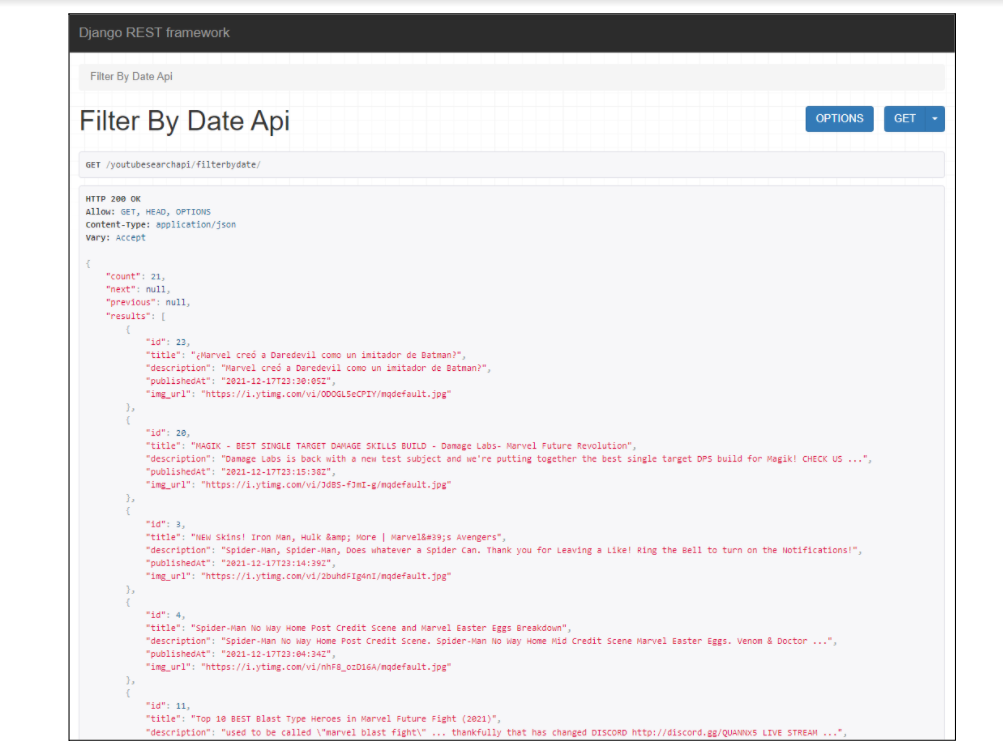Click the "id": 20 entry
The image size is (1003, 748).
(x=168, y=433)
